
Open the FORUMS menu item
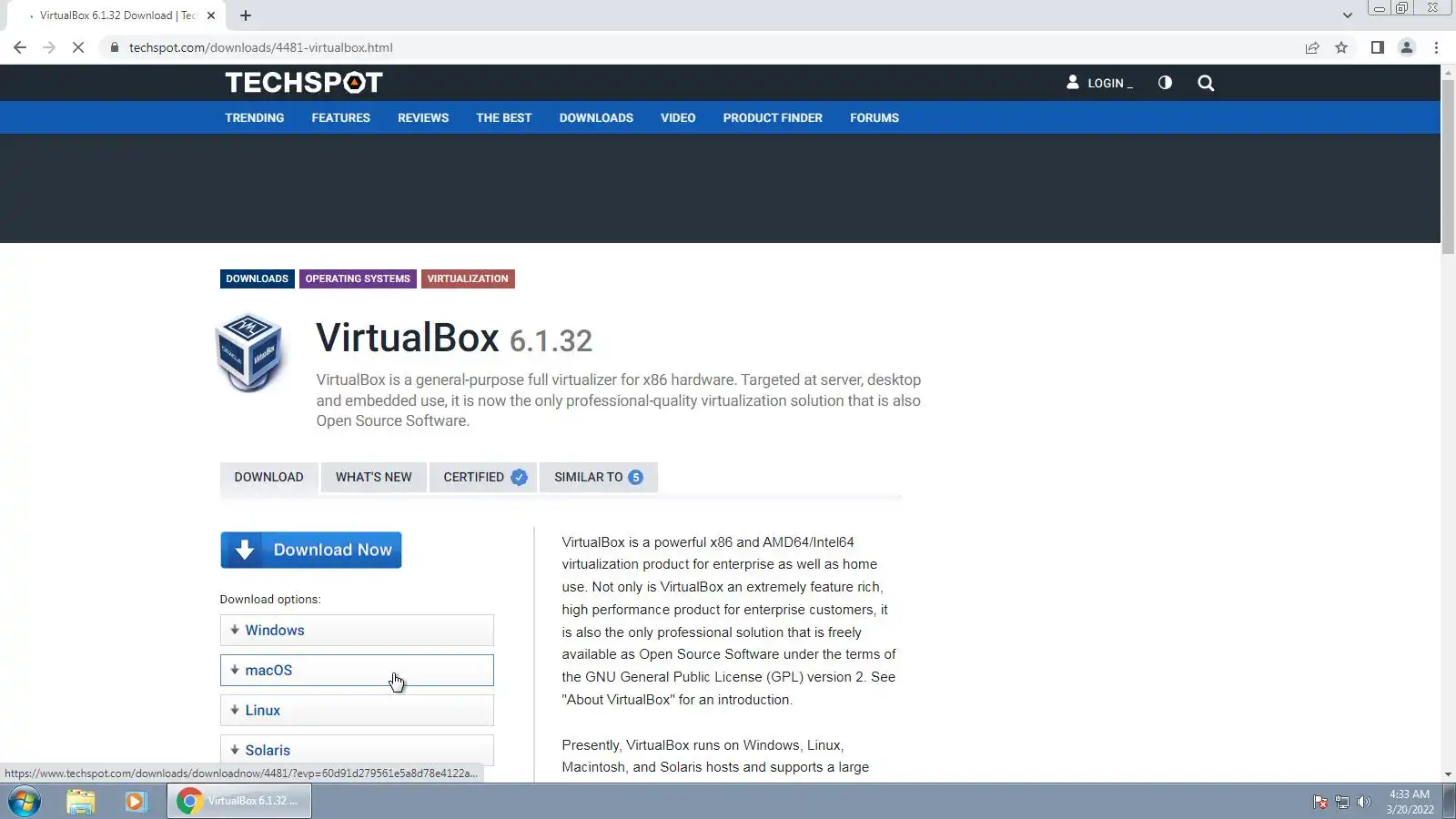(875, 117)
